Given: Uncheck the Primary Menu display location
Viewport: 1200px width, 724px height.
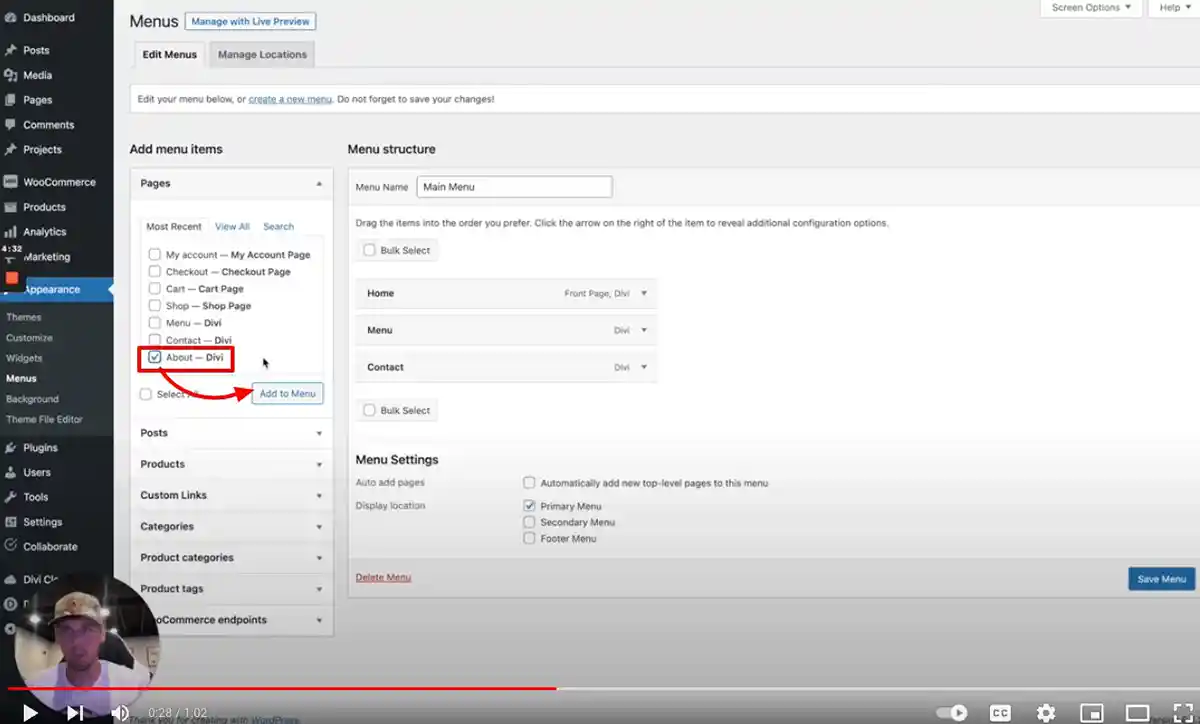Looking at the screenshot, I should click(529, 506).
